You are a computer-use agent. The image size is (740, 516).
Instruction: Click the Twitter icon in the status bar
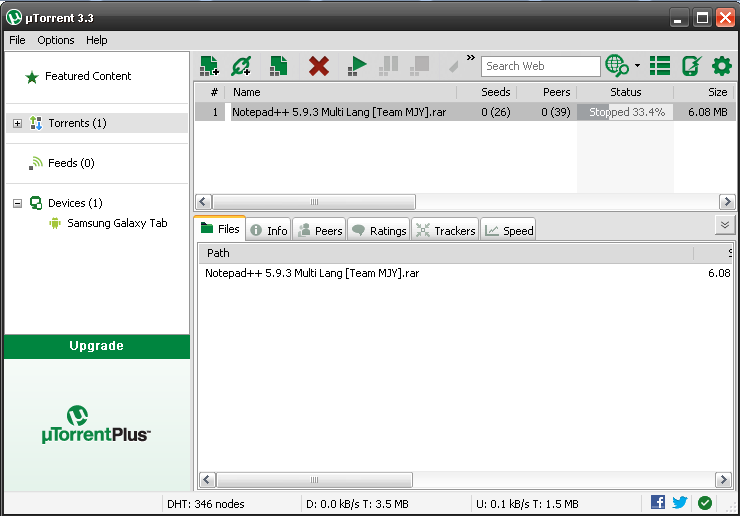[680, 502]
